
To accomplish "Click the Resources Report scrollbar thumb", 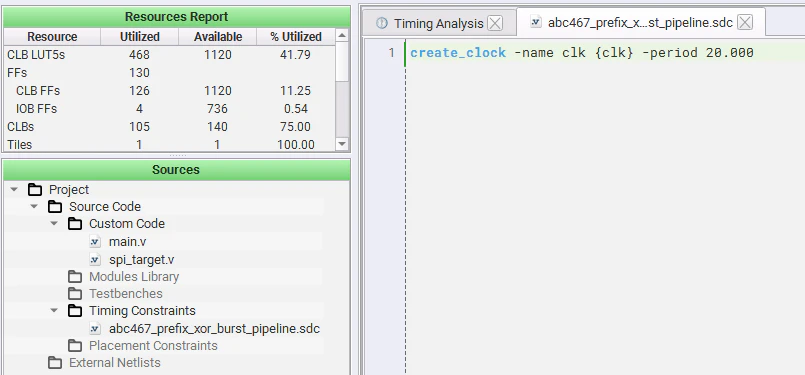I will (342, 62).
